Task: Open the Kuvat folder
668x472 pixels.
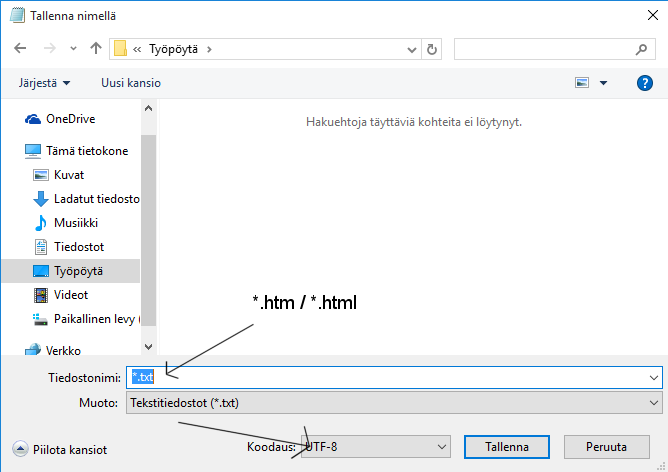Action: pos(69,175)
